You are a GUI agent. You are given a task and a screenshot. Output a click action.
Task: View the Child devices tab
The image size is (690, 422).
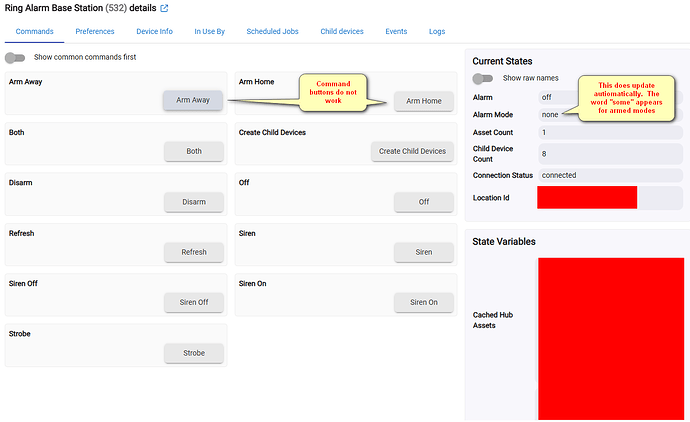[x=342, y=31]
